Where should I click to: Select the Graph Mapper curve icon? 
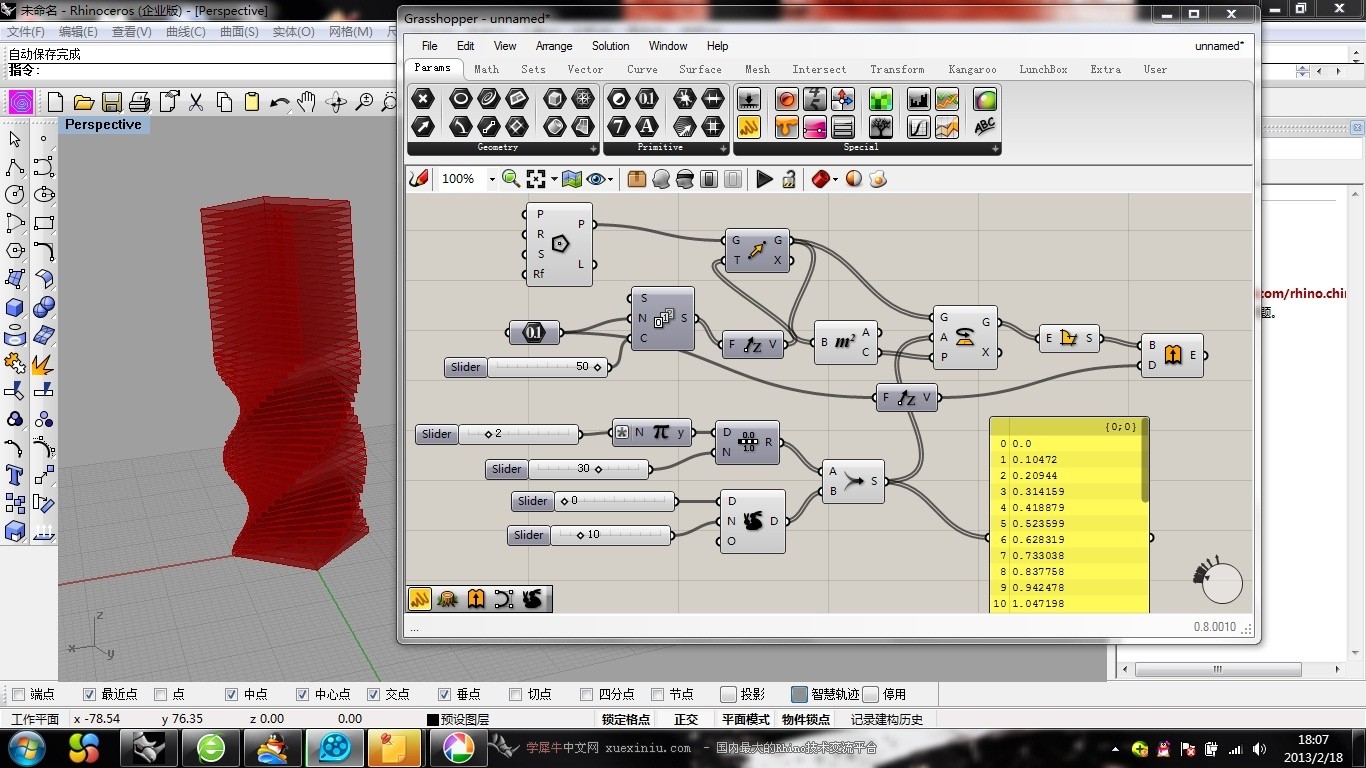pyautogui.click(x=919, y=127)
